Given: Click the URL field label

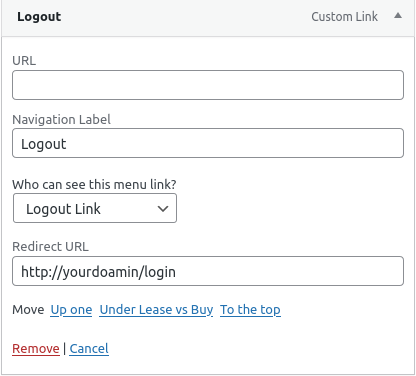Looking at the screenshot, I should tap(24, 61).
